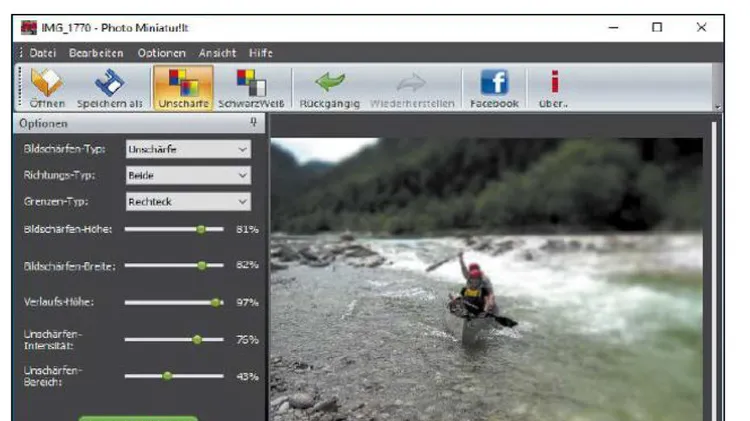The image size is (750, 421).
Task: Expand the Bildschärfen-Typ dropdown
Action: coord(188,149)
